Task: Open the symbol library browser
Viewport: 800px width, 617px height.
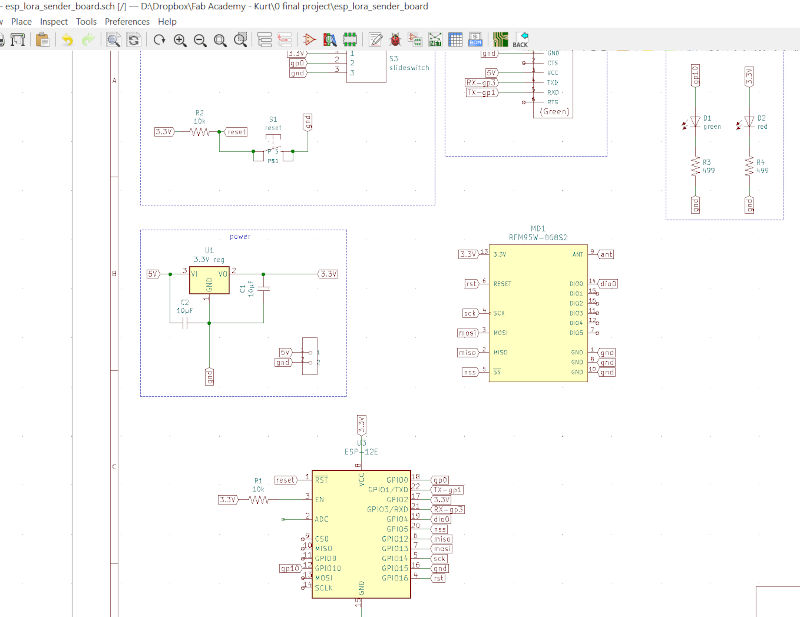Action: [330, 40]
